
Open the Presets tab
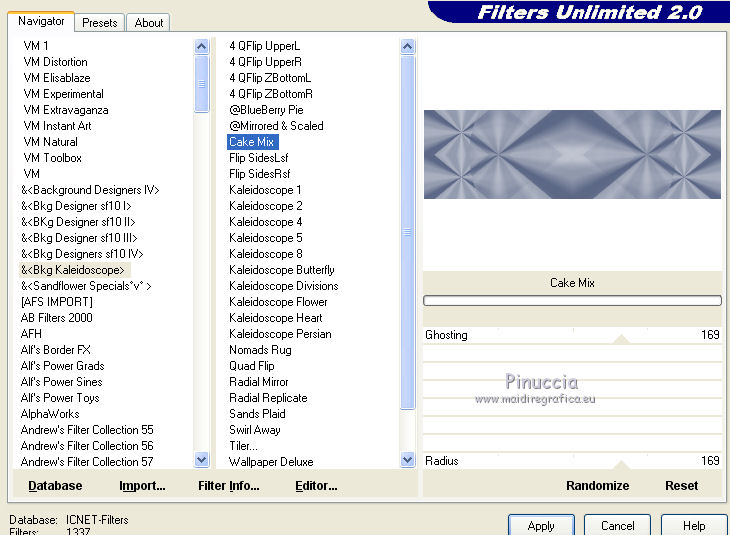pyautogui.click(x=100, y=23)
